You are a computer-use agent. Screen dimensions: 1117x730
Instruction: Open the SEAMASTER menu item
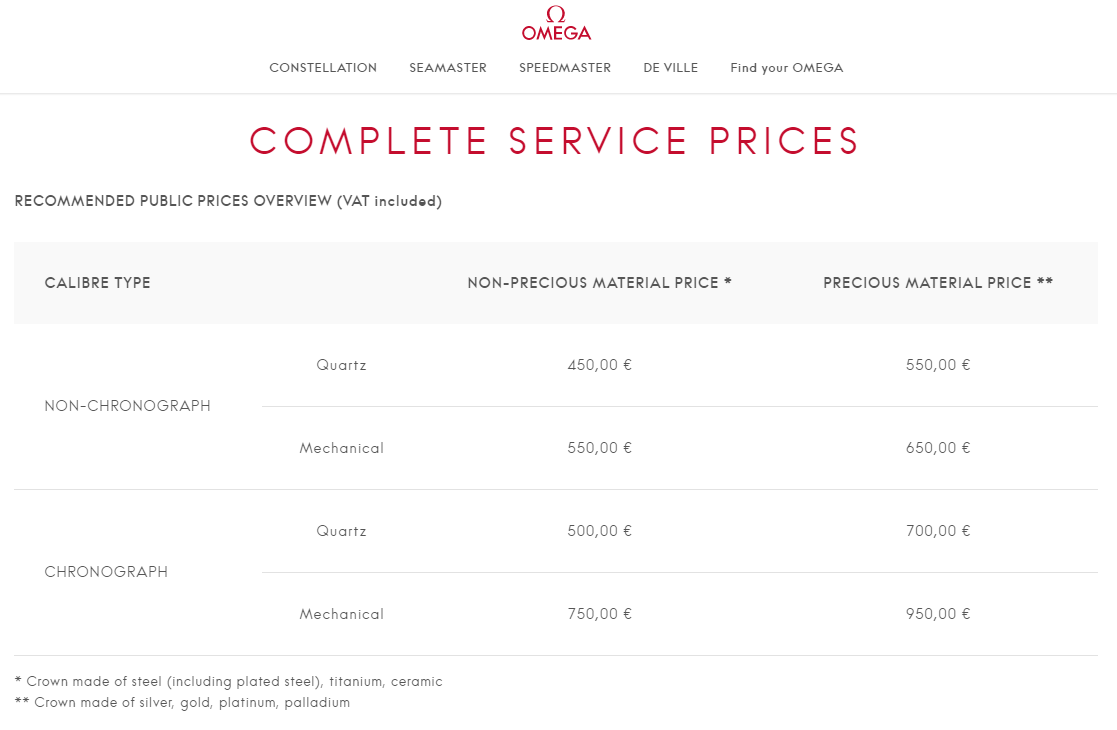(448, 68)
